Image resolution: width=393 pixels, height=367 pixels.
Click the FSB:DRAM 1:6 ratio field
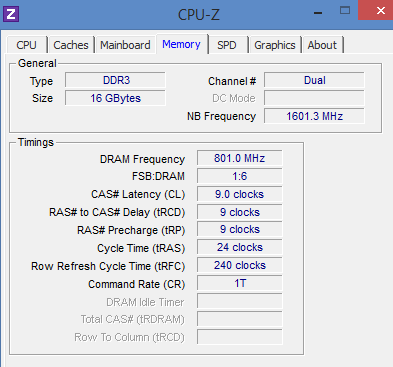[240, 176]
